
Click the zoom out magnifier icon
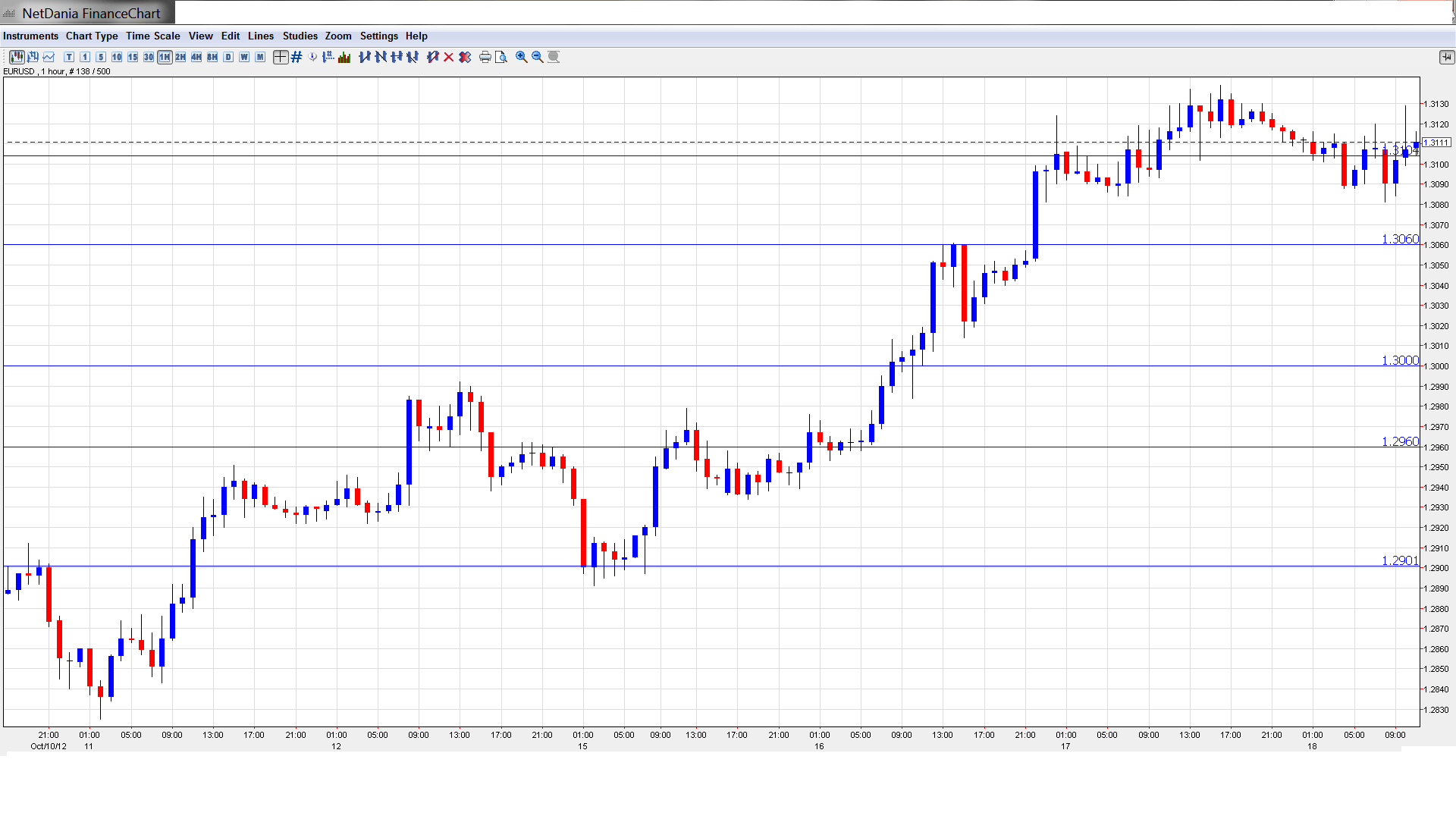[538, 57]
